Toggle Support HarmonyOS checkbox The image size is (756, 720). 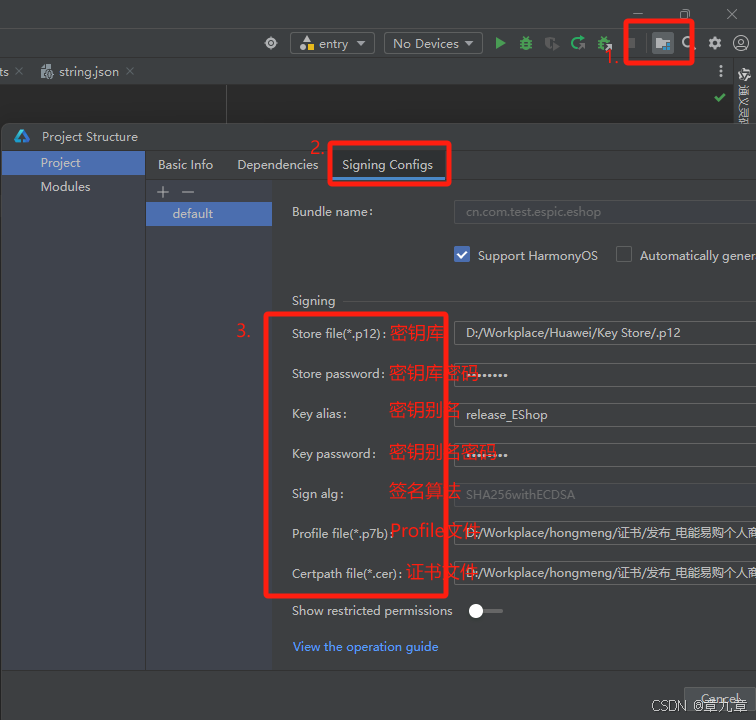click(462, 254)
